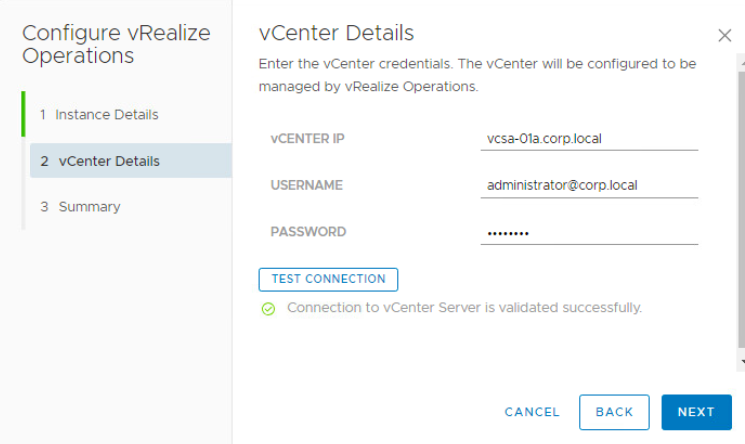Viewport: 745px width, 444px height.
Task: Click the Configure vRealize Operations title
Action: click(116, 45)
